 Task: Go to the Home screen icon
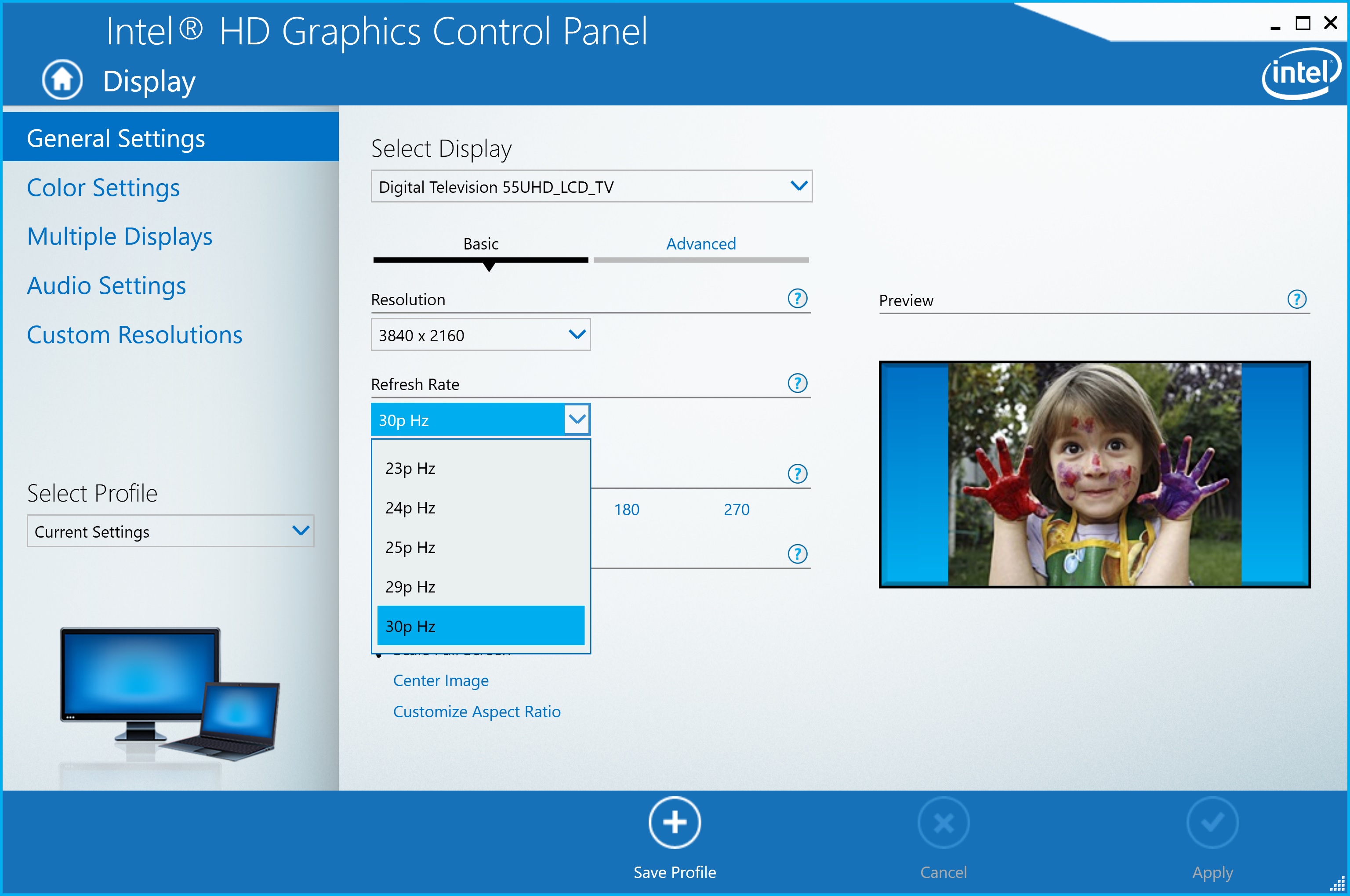pos(62,79)
